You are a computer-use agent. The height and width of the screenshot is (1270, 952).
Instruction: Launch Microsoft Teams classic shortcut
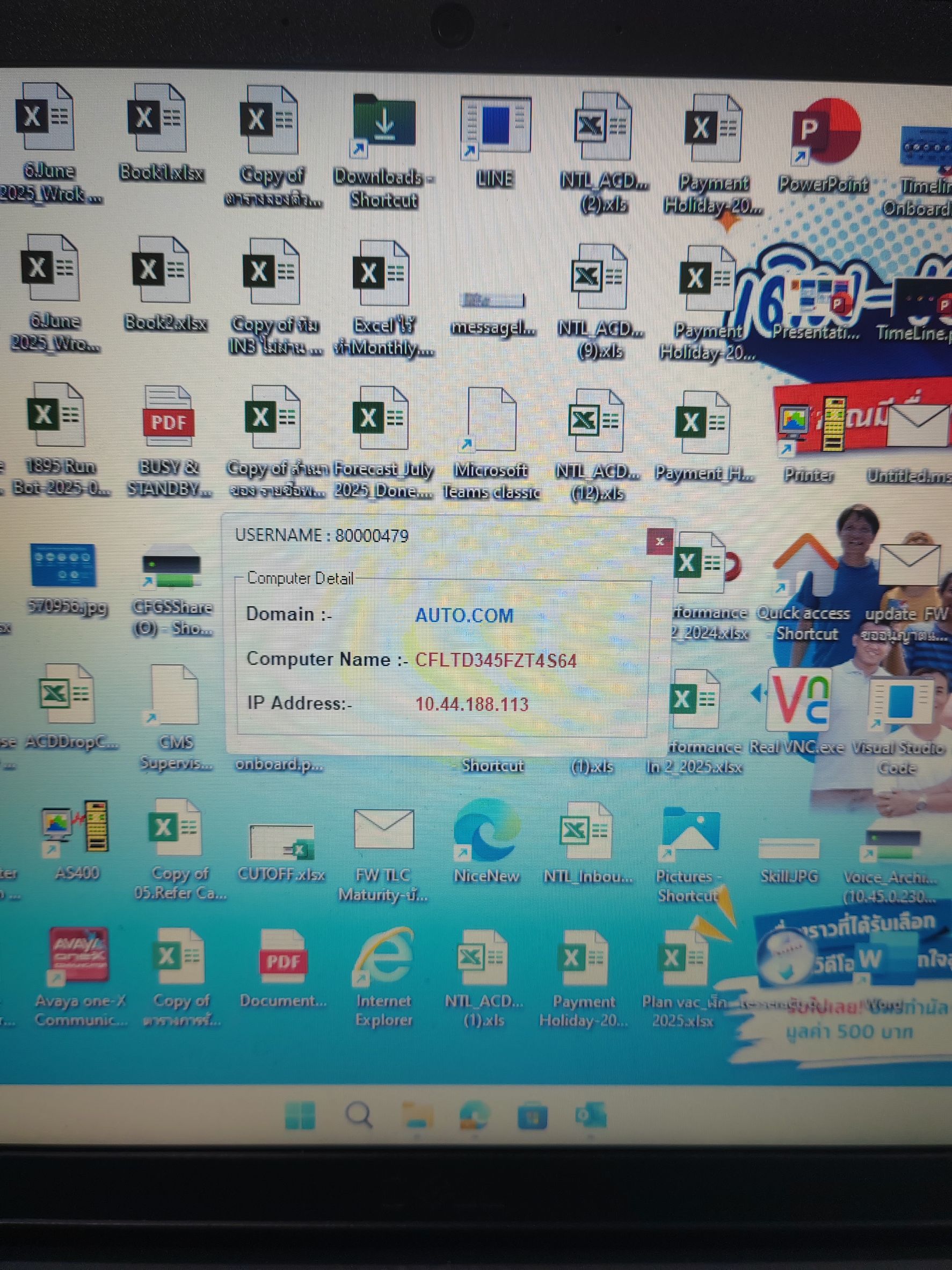coord(491,422)
